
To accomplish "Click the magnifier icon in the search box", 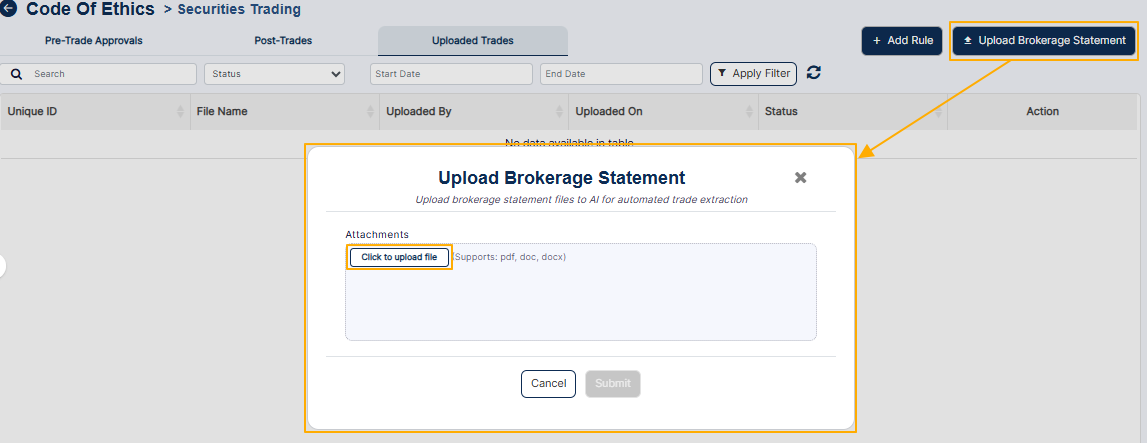I will pos(17,74).
